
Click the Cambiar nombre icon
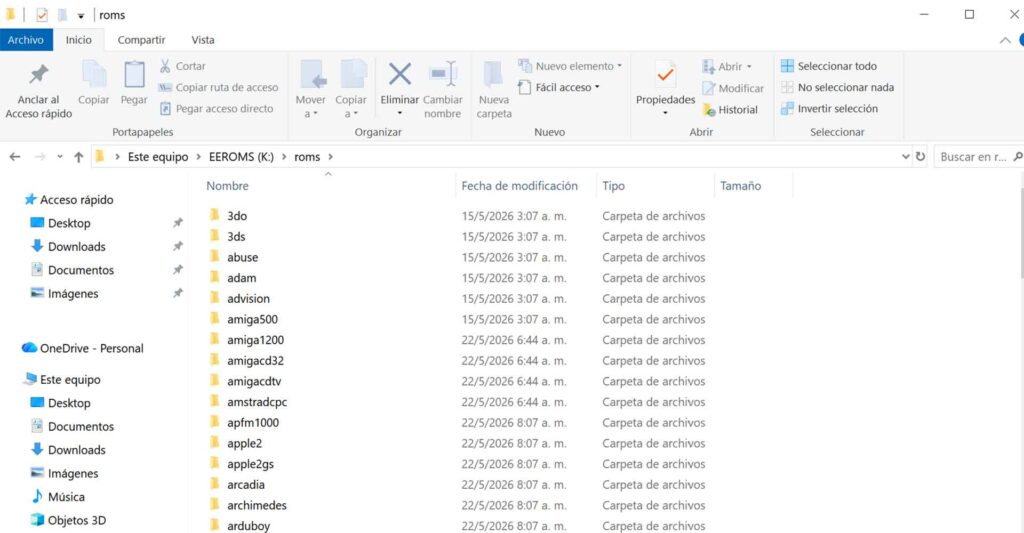coord(443,74)
